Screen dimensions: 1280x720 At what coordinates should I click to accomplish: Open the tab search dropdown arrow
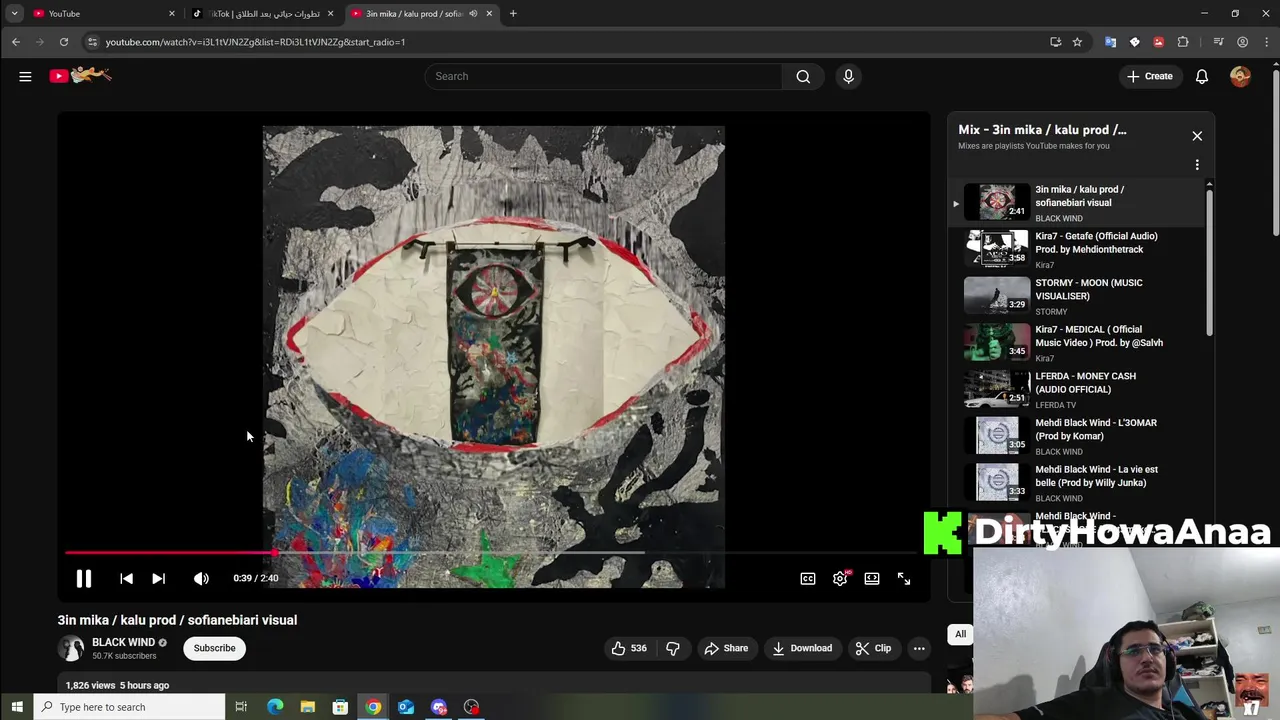coord(14,13)
